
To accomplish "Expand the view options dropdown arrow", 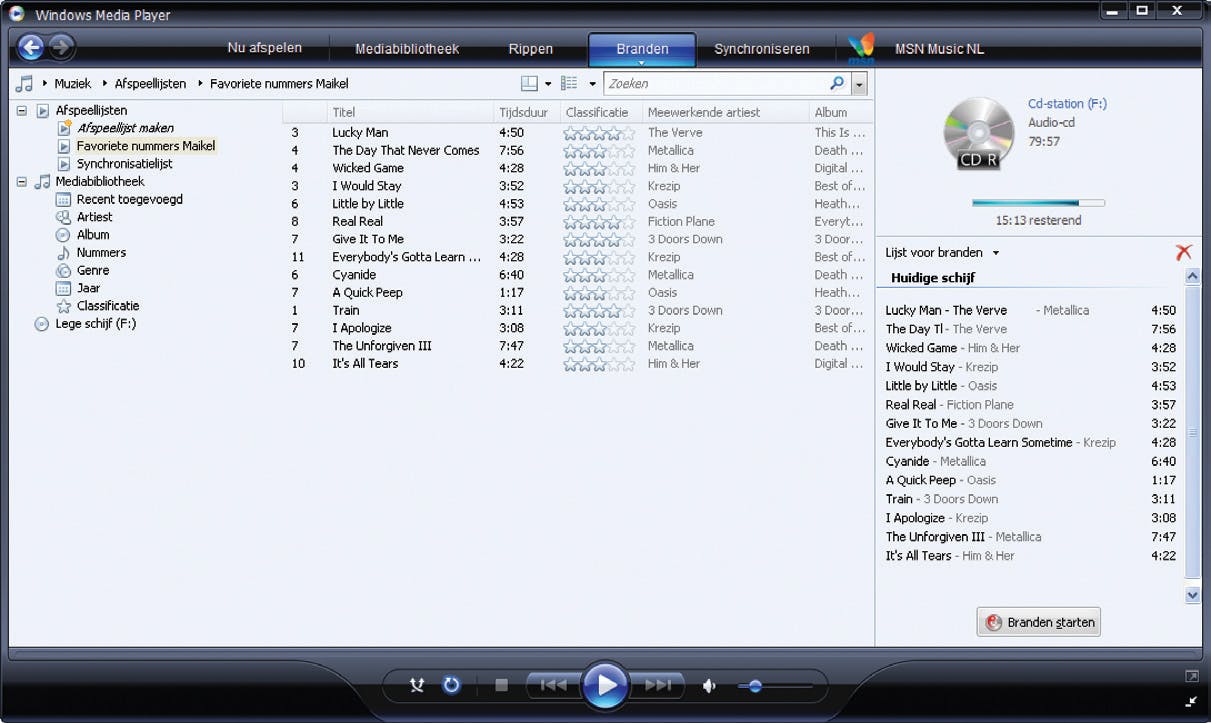I will tap(592, 84).
